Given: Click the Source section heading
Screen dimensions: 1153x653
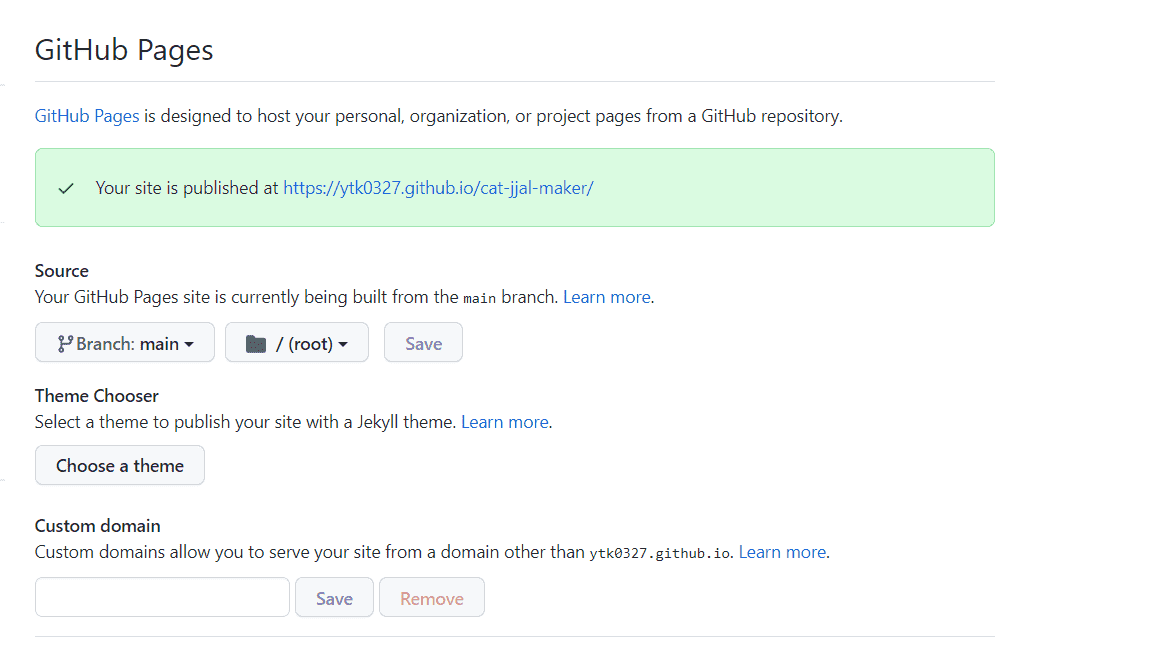Looking at the screenshot, I should [x=62, y=271].
